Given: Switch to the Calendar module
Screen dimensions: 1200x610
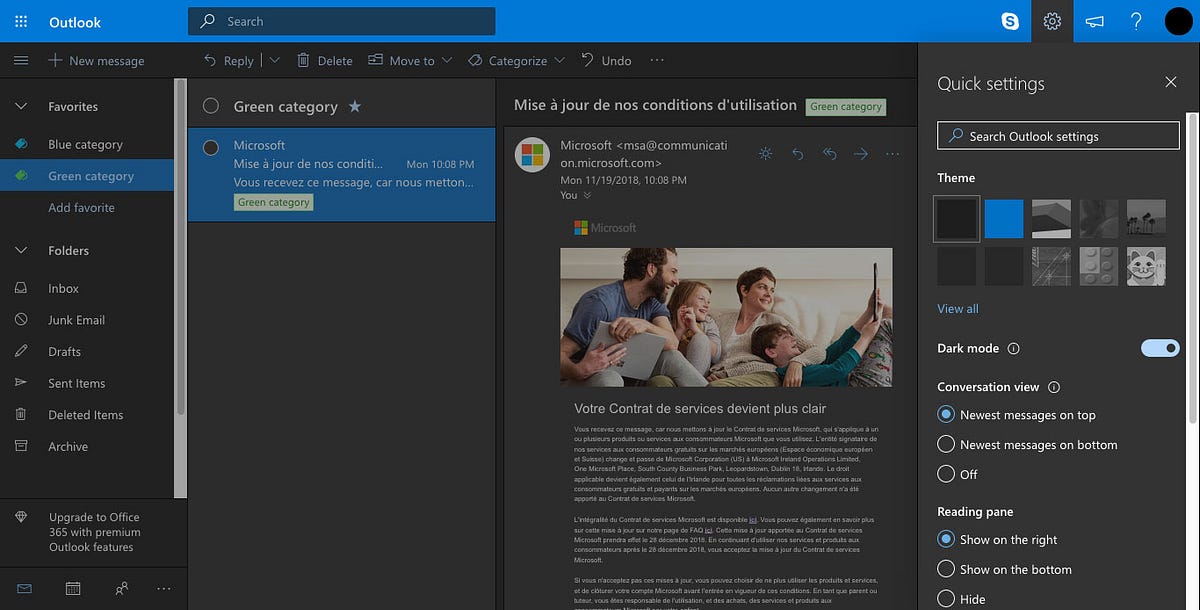Looking at the screenshot, I should 73,588.
